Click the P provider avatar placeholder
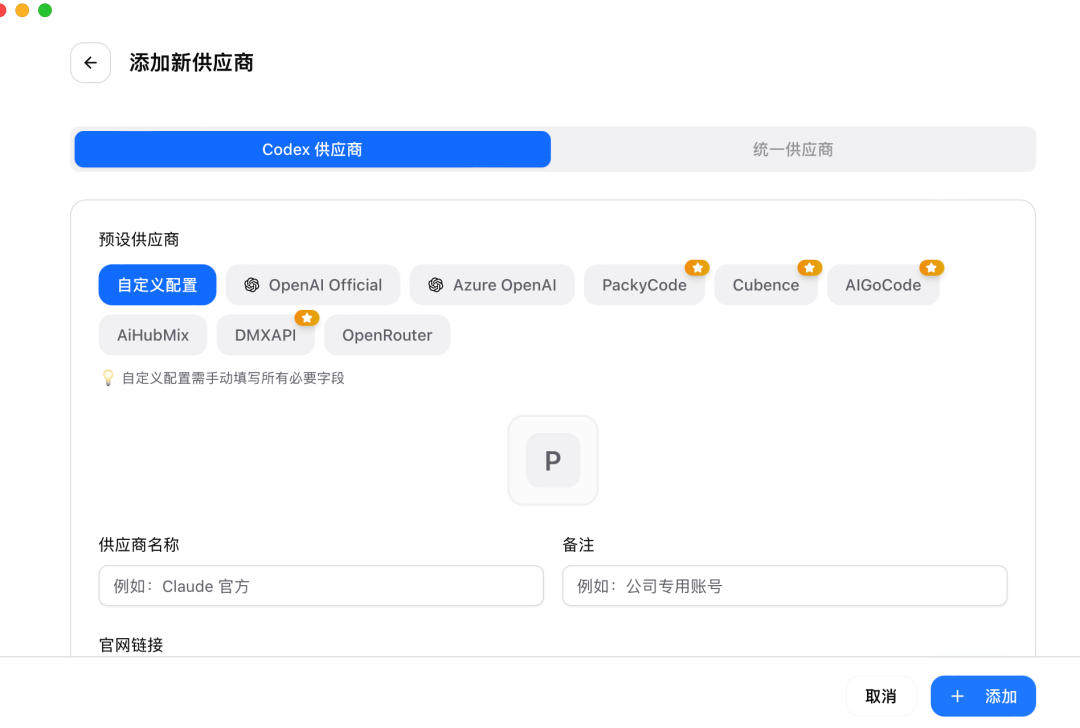The width and height of the screenshot is (1080, 728). click(553, 460)
